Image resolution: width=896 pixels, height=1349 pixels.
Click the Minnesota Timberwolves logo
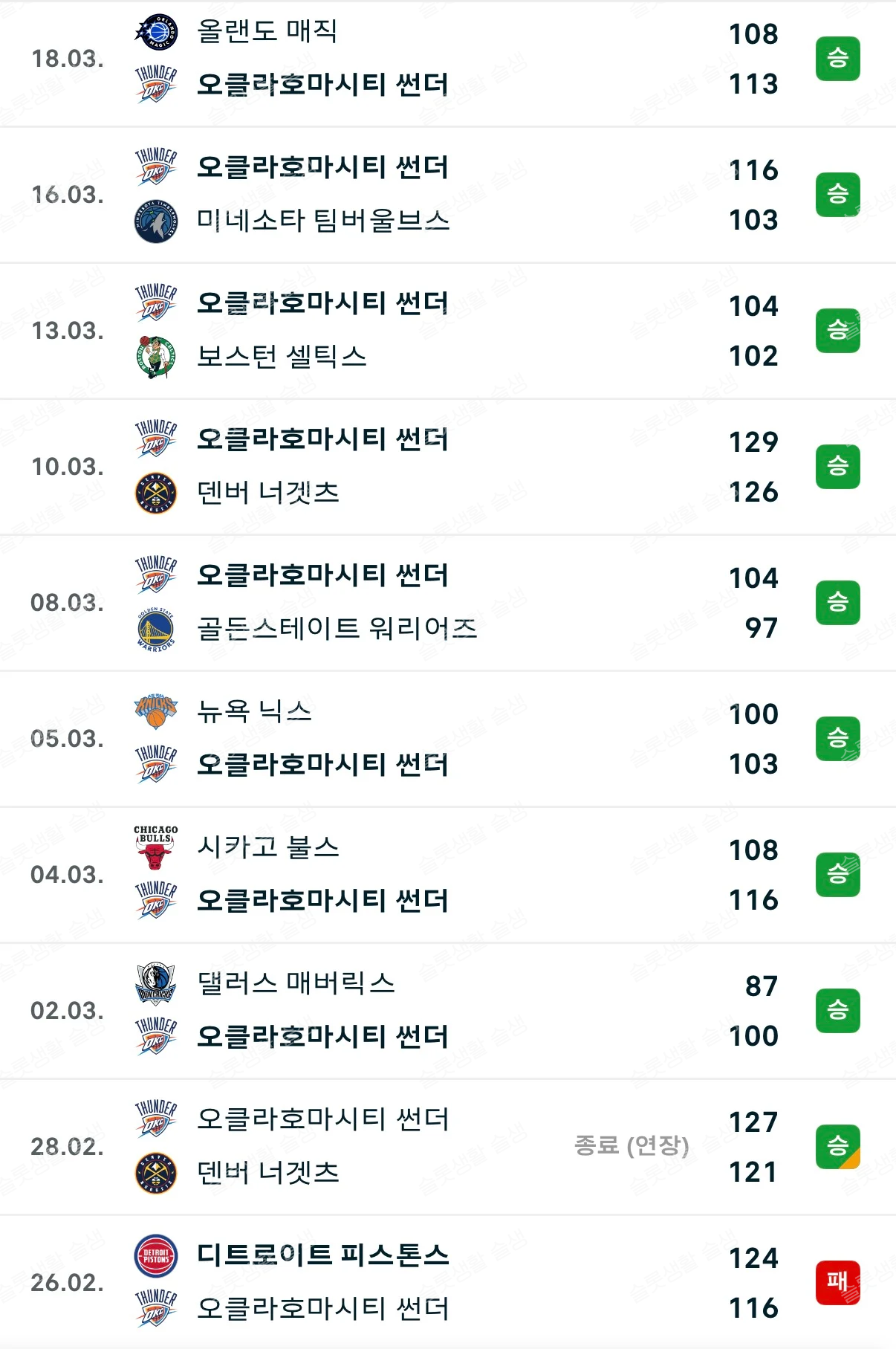[x=156, y=221]
